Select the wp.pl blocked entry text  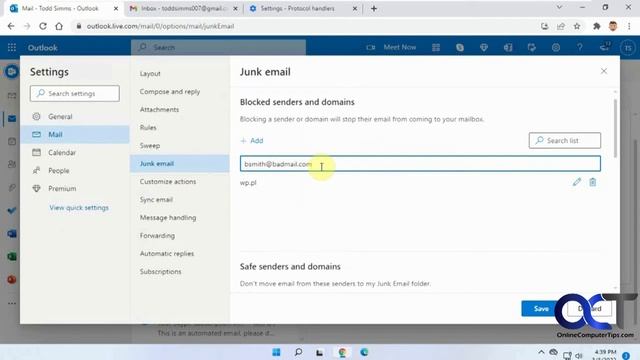248,182
